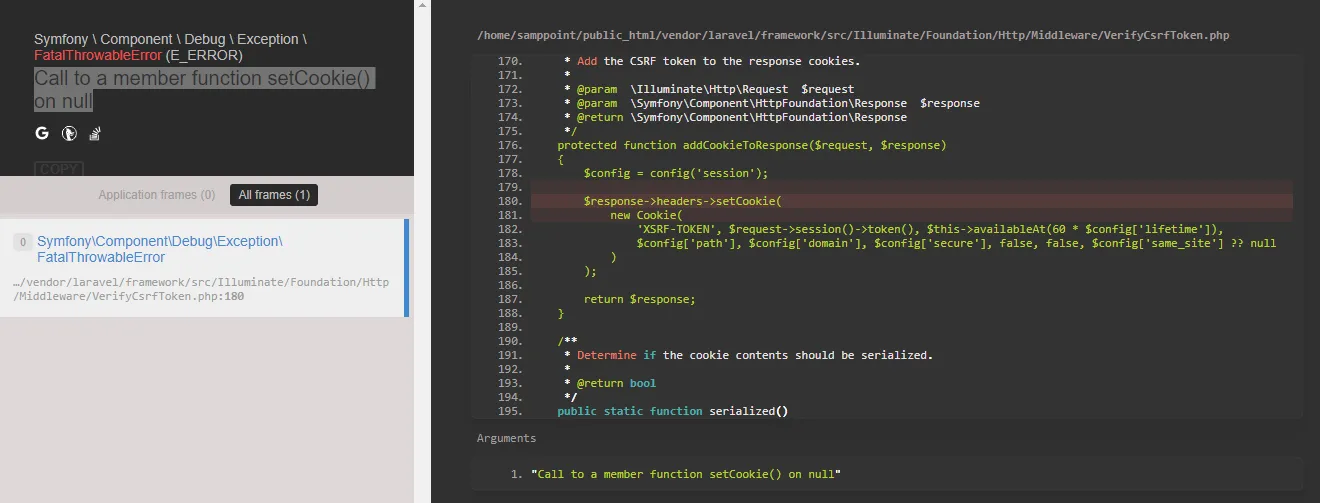Click line 181 'new Cookie(' code
1320x503 pixels.
tap(646, 215)
